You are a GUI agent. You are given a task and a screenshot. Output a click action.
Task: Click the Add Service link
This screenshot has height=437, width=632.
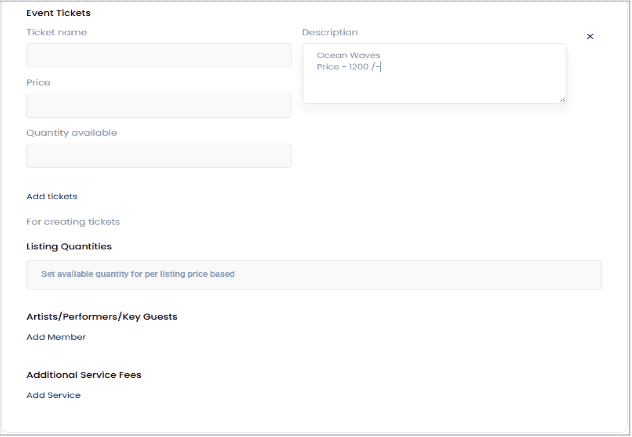pyautogui.click(x=53, y=395)
